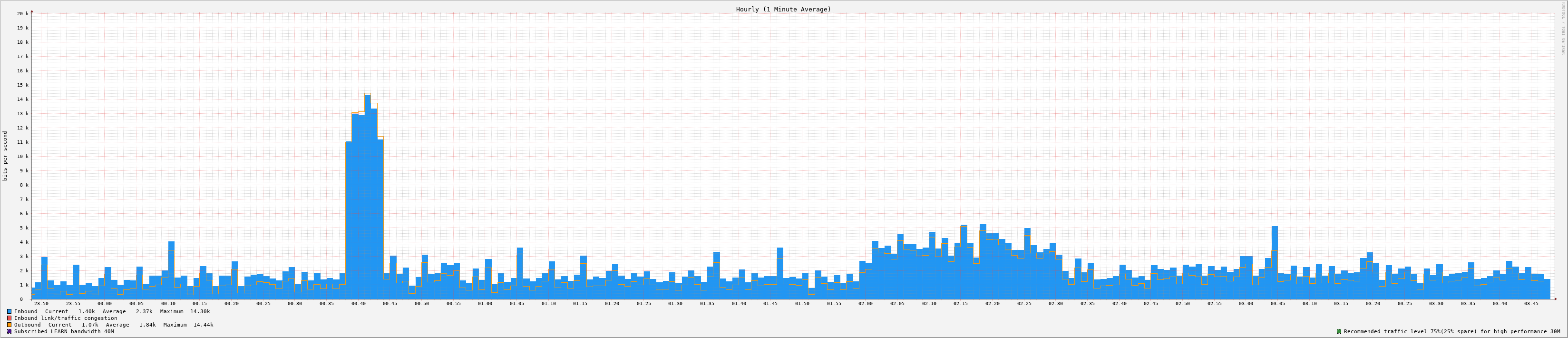Click the orange Outbound legend swatch

pyautogui.click(x=9, y=325)
